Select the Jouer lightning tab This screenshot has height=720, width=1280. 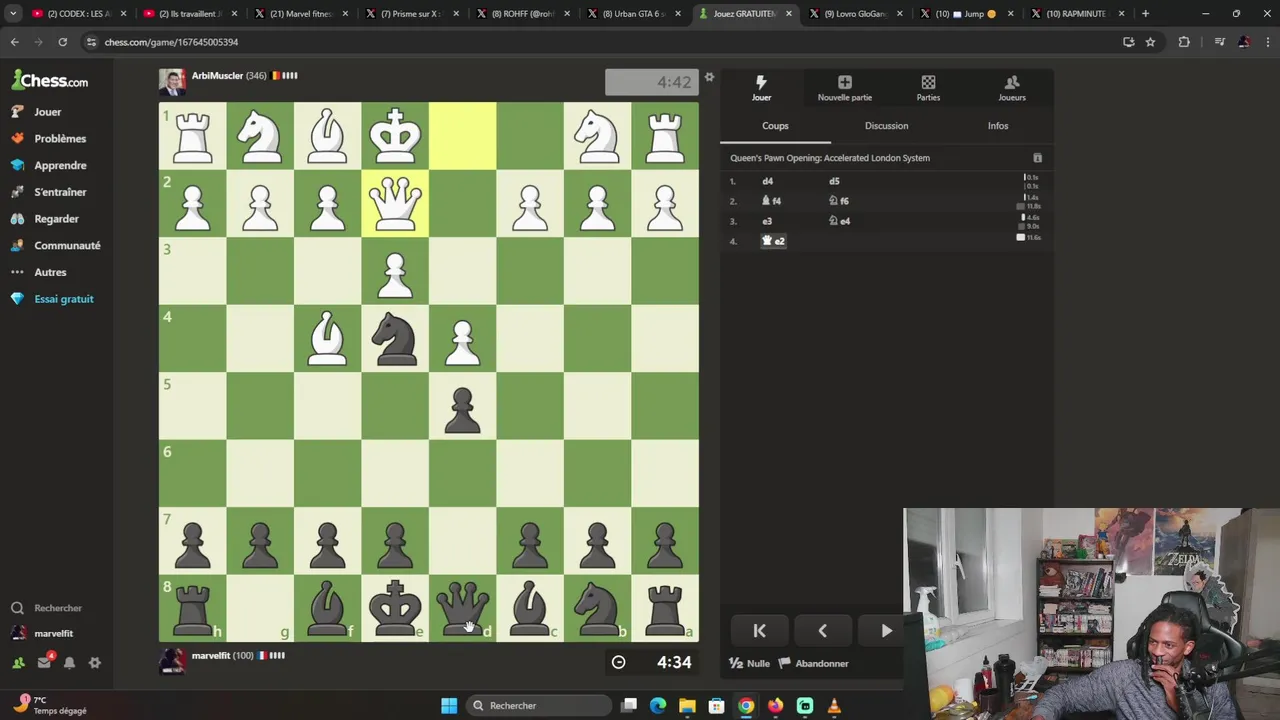tap(761, 88)
